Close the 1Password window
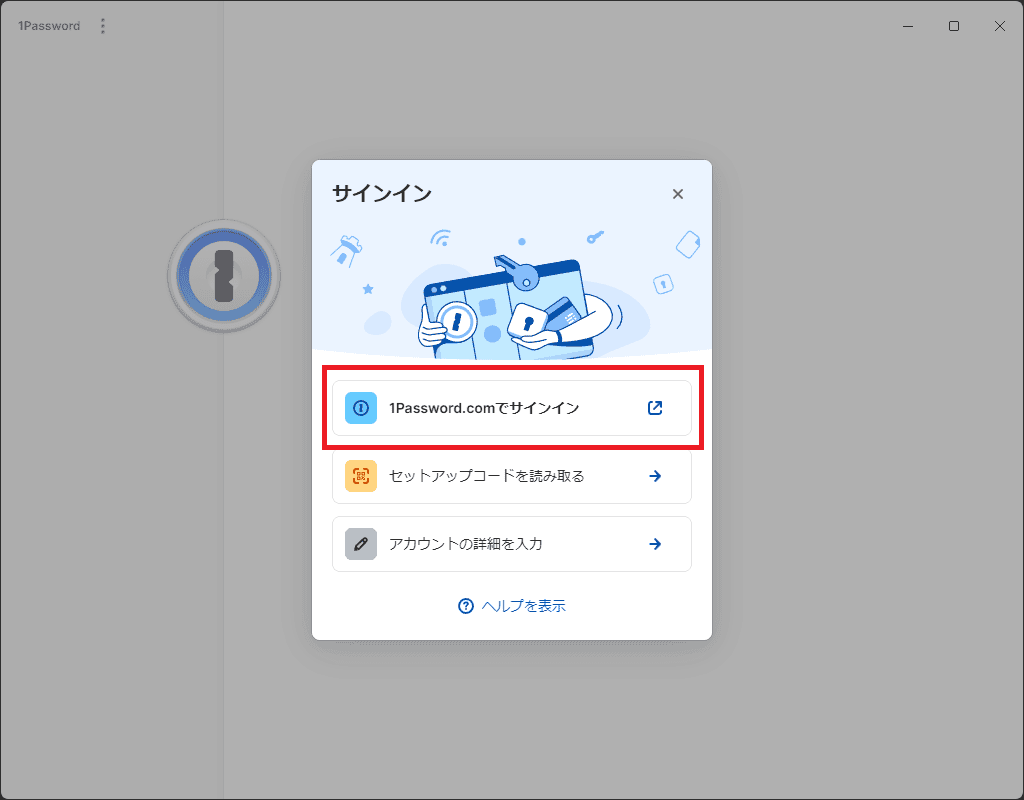The height and width of the screenshot is (800, 1024). pos(999,26)
